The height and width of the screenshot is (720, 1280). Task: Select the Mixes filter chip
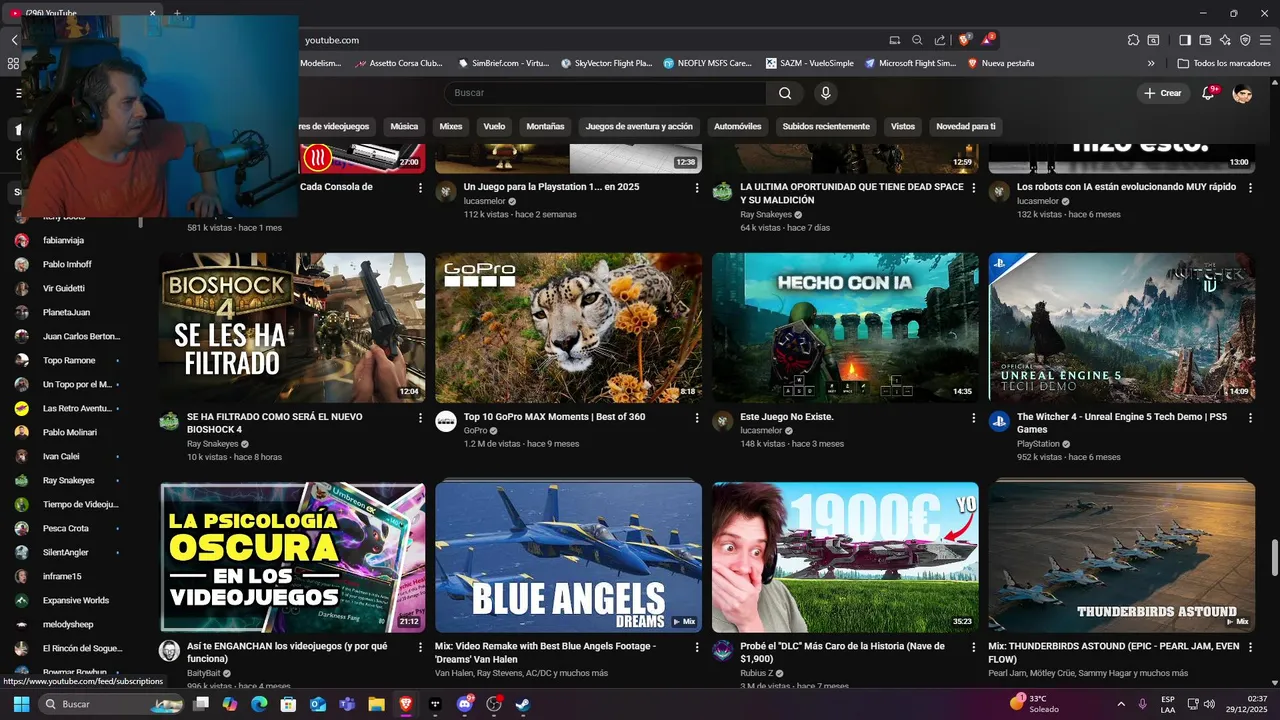pos(451,127)
